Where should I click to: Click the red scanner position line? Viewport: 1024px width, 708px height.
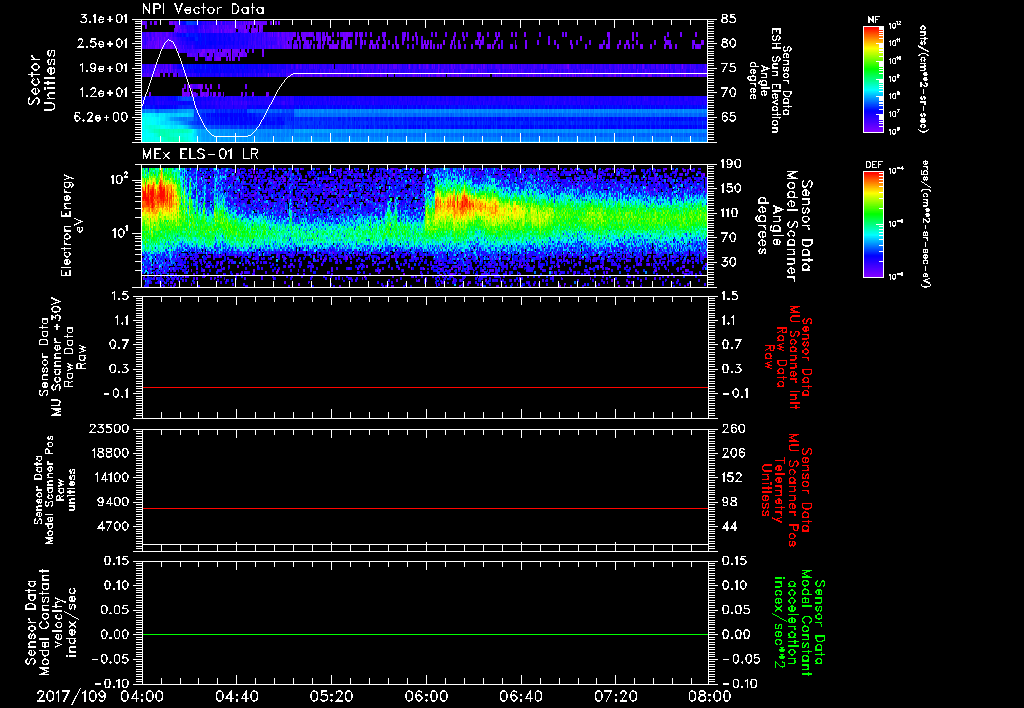click(x=424, y=508)
